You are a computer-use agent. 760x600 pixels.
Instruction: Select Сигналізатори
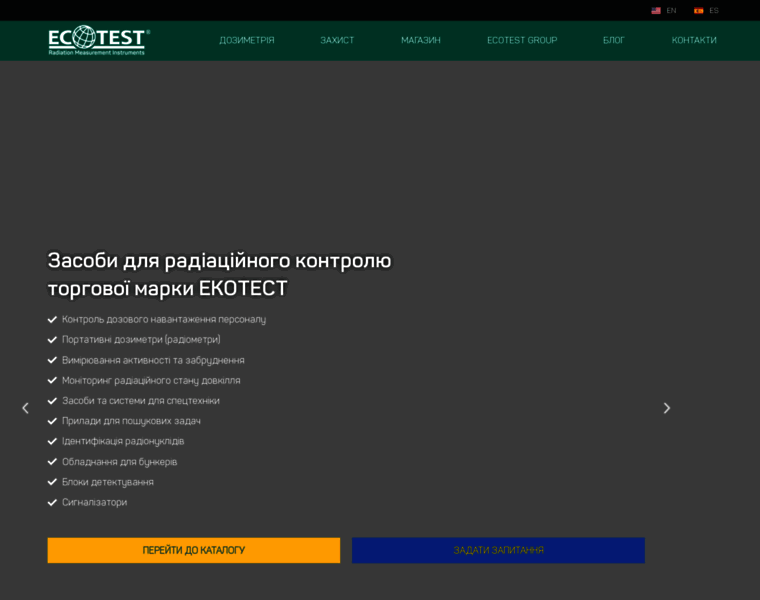95,503
